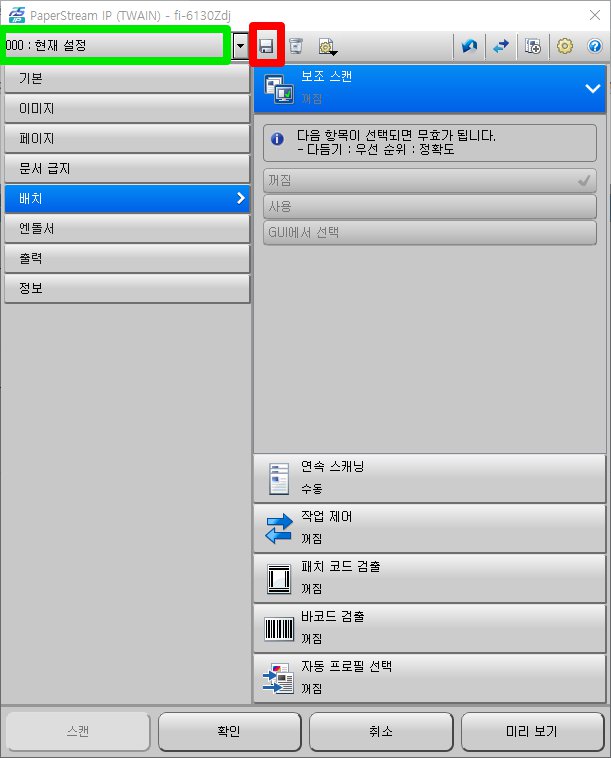Image resolution: width=611 pixels, height=758 pixels.
Task: Open the 엔돌서 category
Action: click(127, 229)
